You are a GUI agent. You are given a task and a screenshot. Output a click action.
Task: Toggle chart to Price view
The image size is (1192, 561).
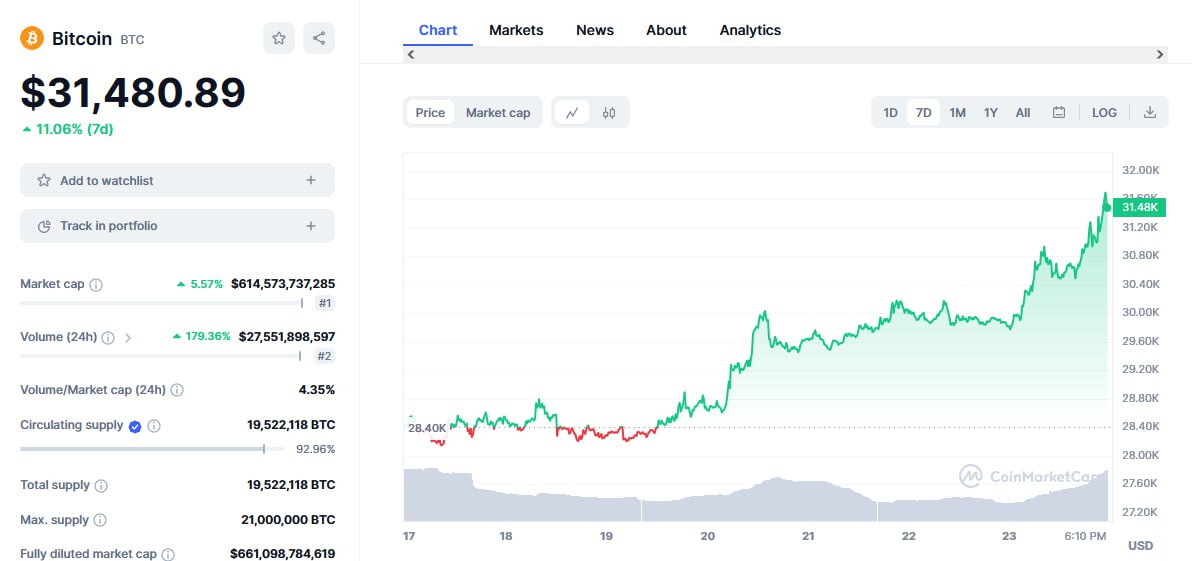[430, 113]
